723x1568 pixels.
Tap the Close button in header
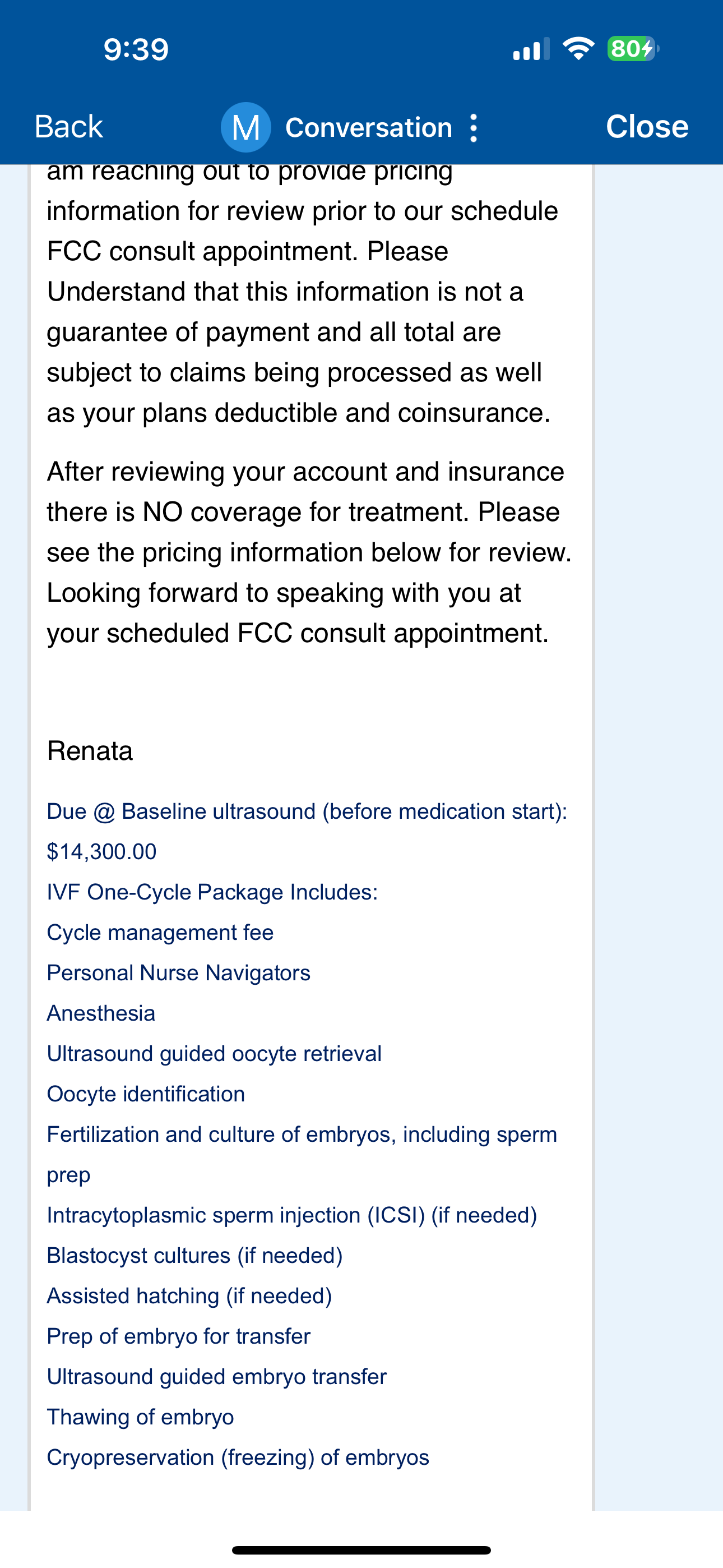click(646, 127)
